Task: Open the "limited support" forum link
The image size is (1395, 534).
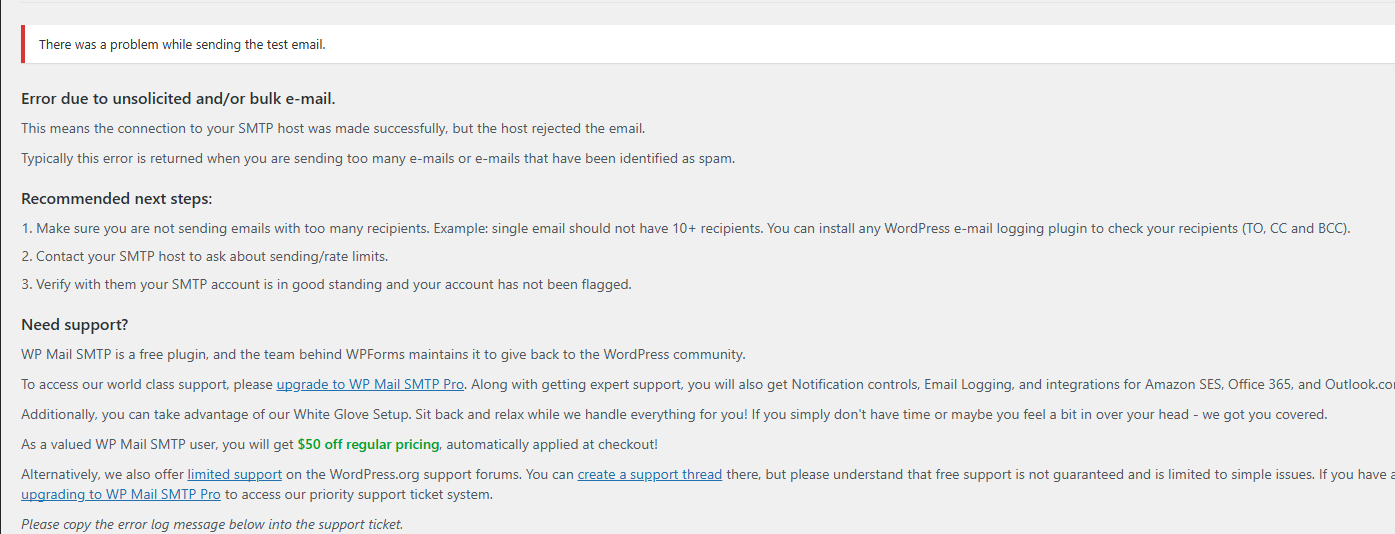Action: pyautogui.click(x=234, y=474)
